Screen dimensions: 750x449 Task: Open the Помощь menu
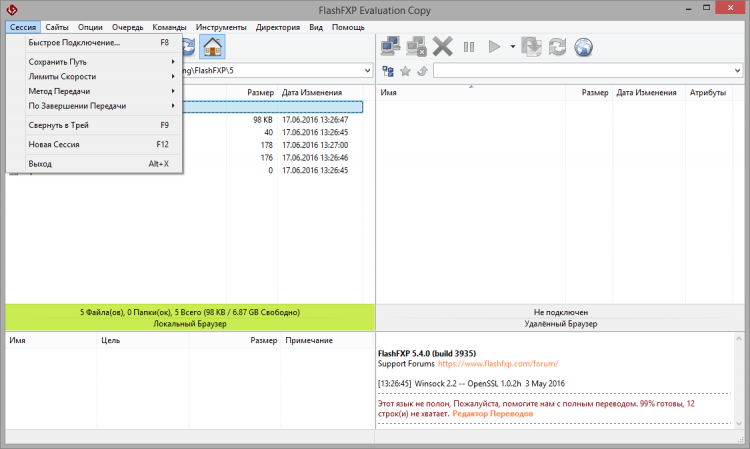[348, 27]
